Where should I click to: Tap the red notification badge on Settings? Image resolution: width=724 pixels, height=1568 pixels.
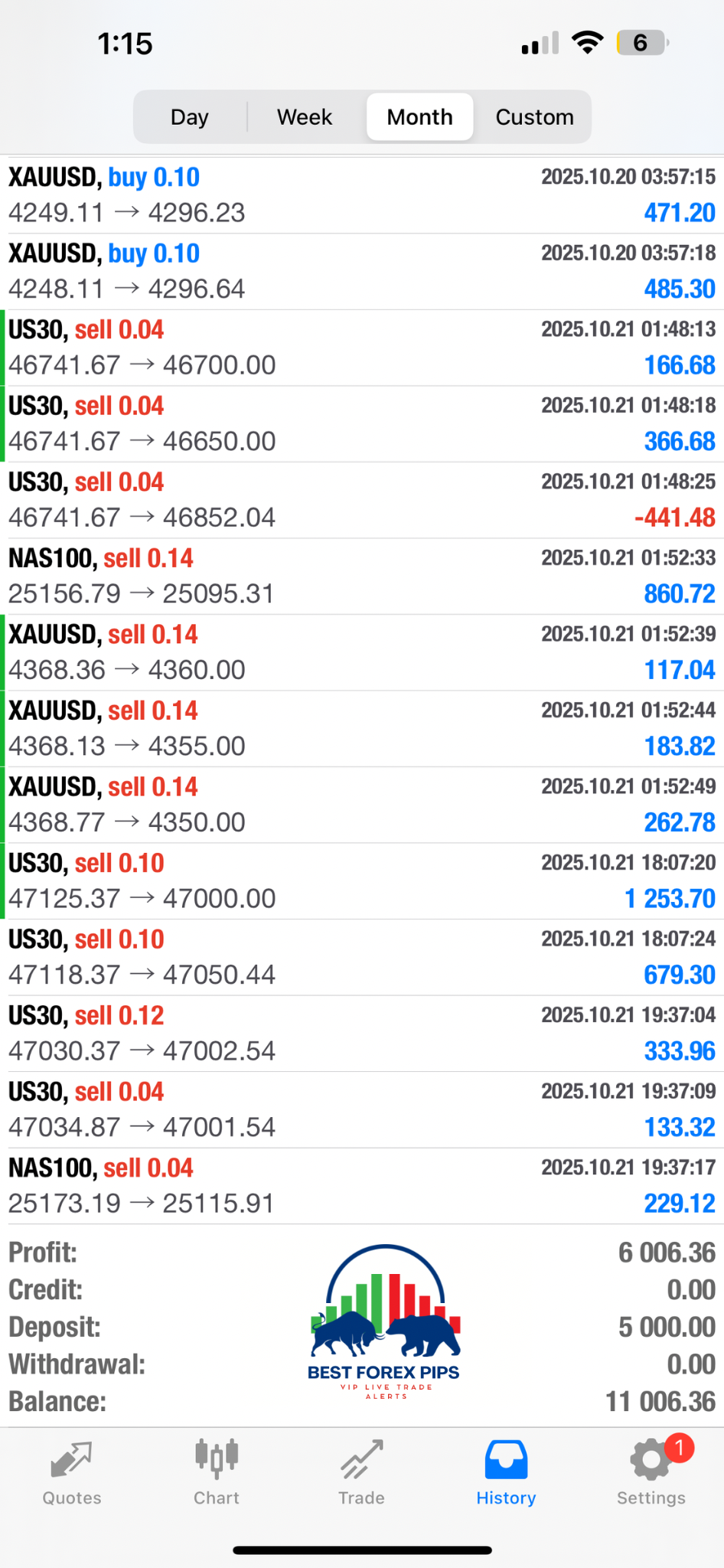point(679,1448)
